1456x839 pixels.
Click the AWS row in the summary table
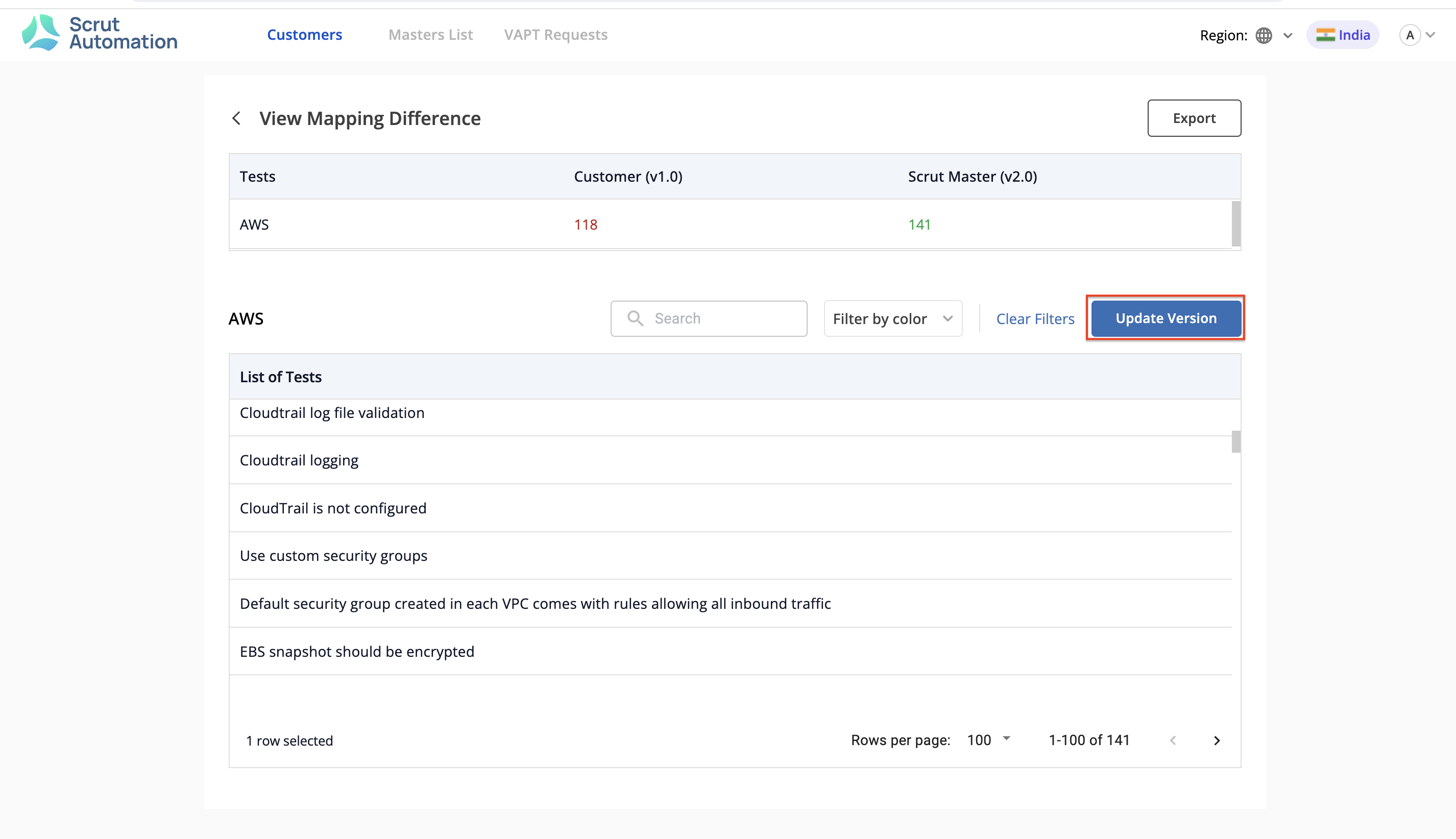click(731, 224)
